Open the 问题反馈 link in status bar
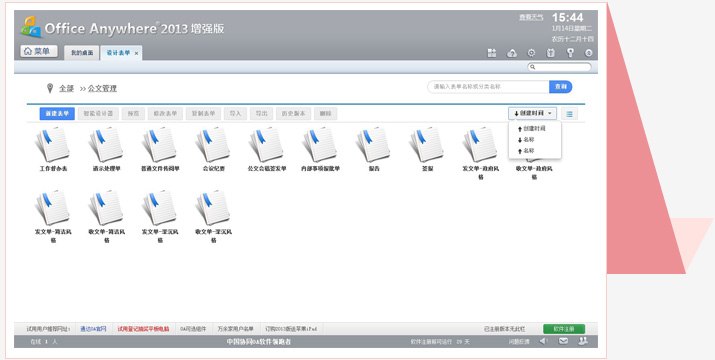 click(x=519, y=341)
